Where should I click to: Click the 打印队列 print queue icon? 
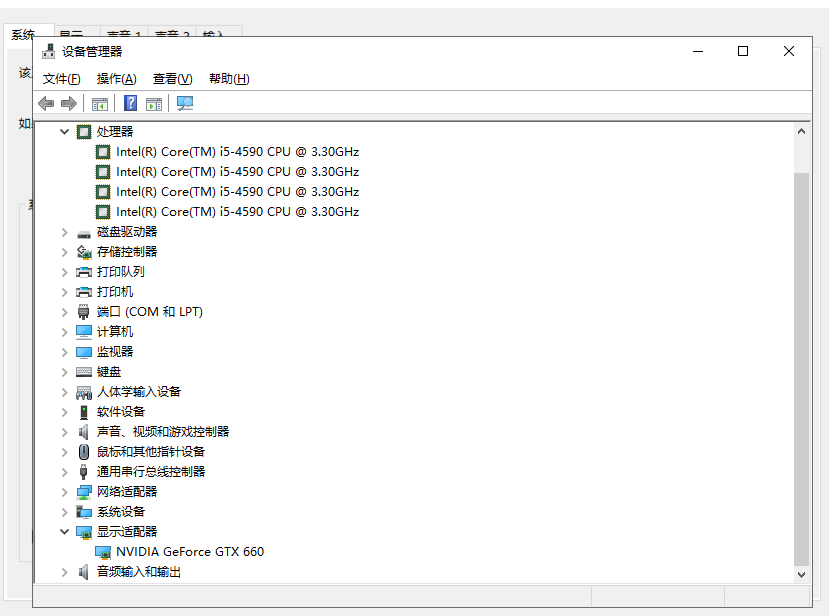point(84,272)
